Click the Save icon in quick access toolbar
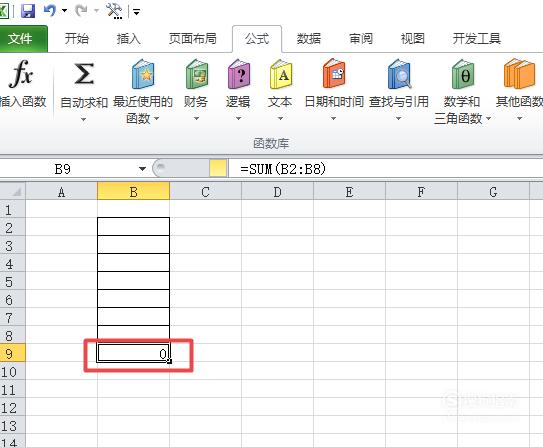 point(28,11)
